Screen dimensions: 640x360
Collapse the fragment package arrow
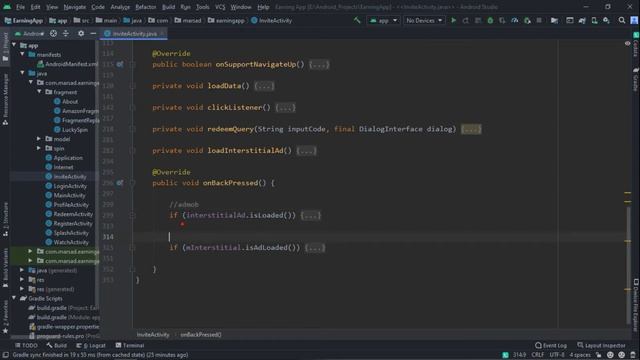pos(39,92)
